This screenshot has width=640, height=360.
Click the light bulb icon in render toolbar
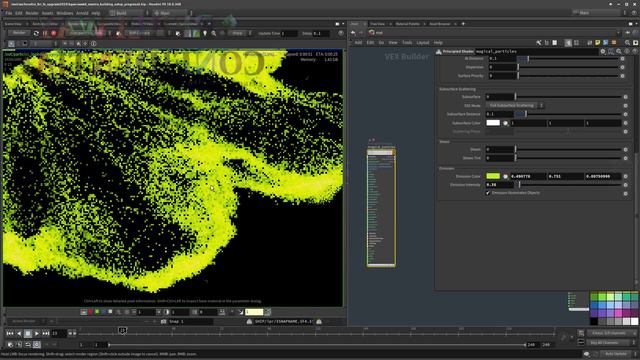click(205, 33)
